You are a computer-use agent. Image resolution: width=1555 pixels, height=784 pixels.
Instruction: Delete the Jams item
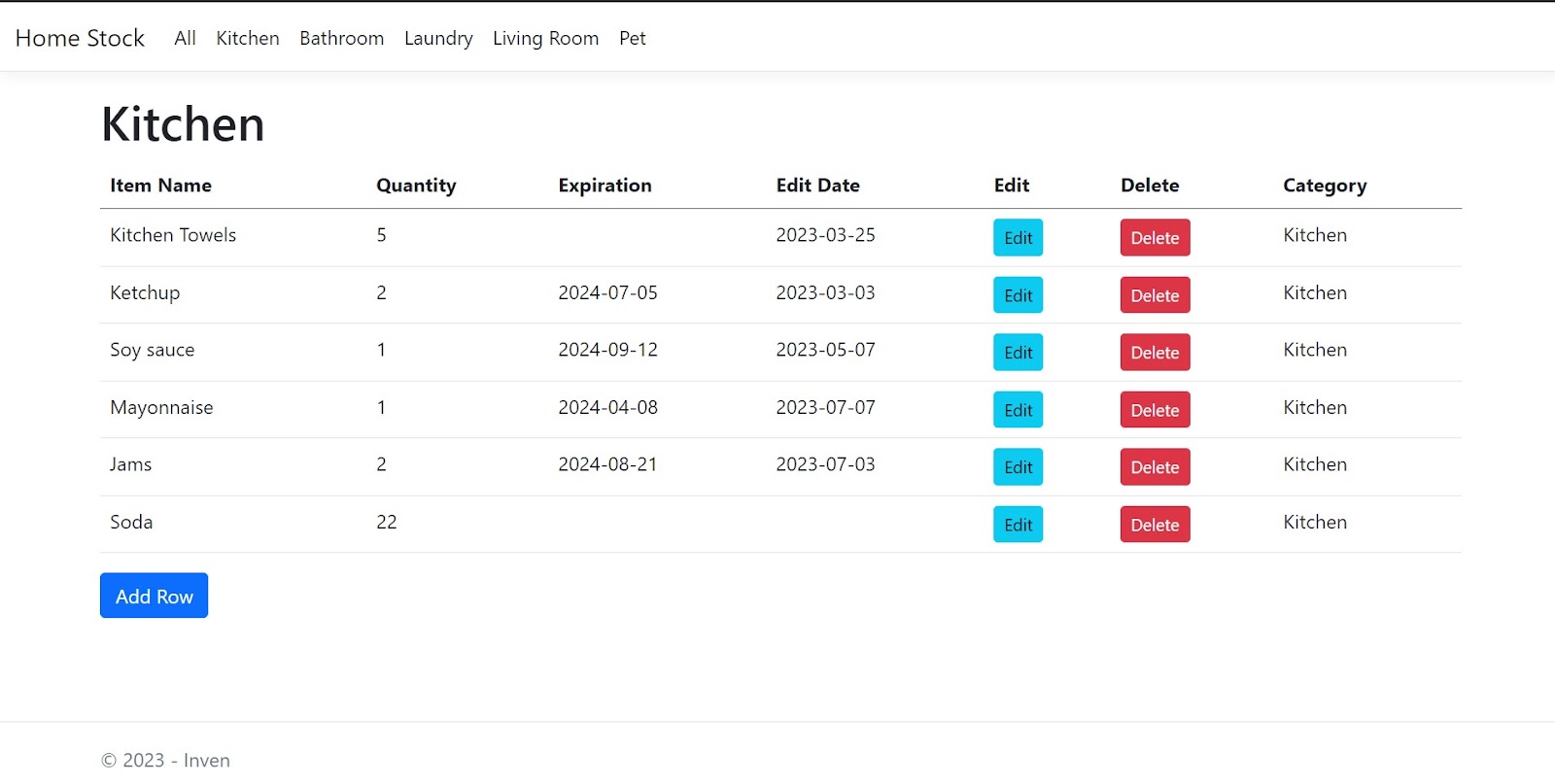[x=1155, y=467]
